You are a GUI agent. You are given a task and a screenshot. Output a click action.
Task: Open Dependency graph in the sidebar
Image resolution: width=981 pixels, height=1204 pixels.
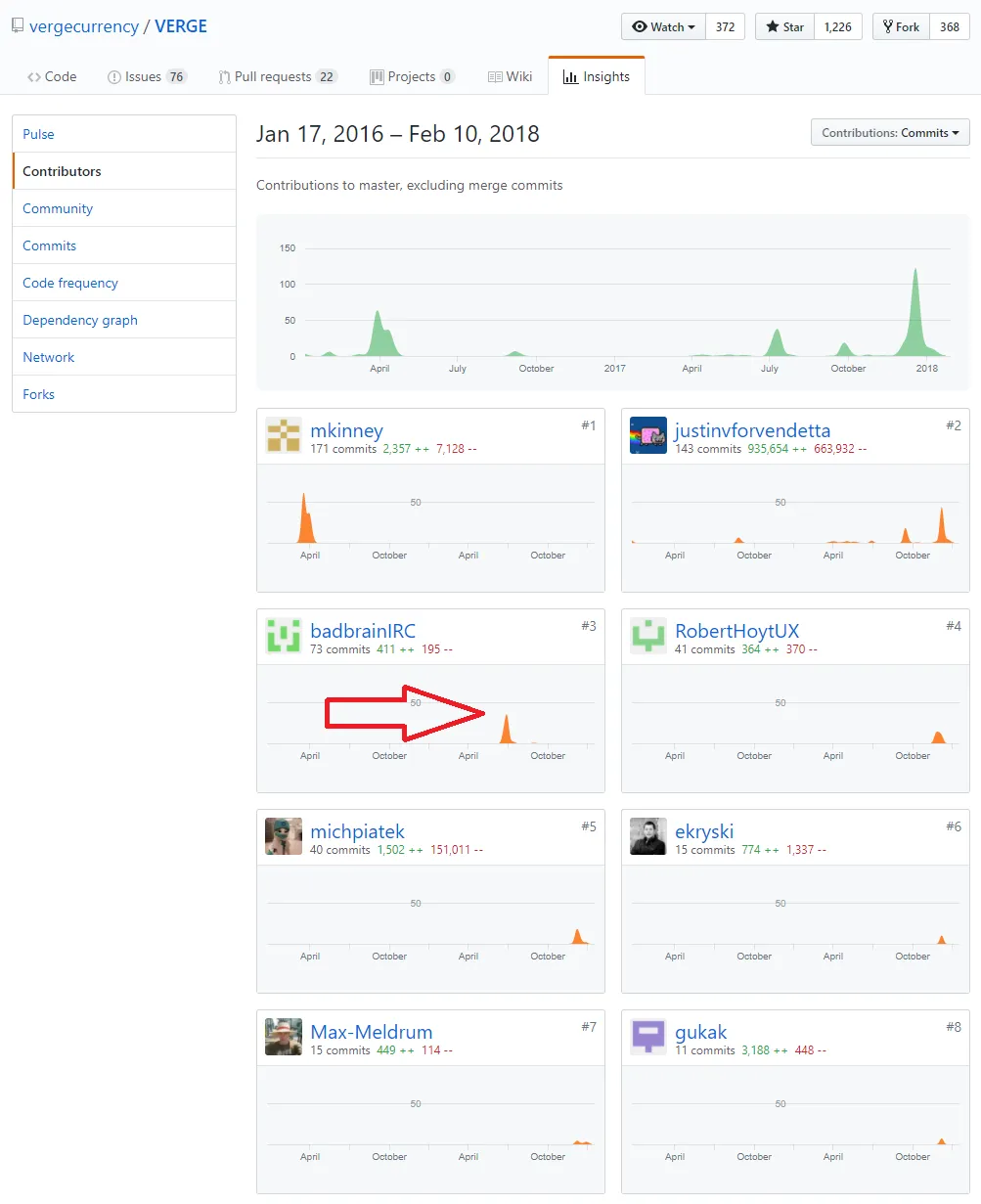(x=124, y=320)
